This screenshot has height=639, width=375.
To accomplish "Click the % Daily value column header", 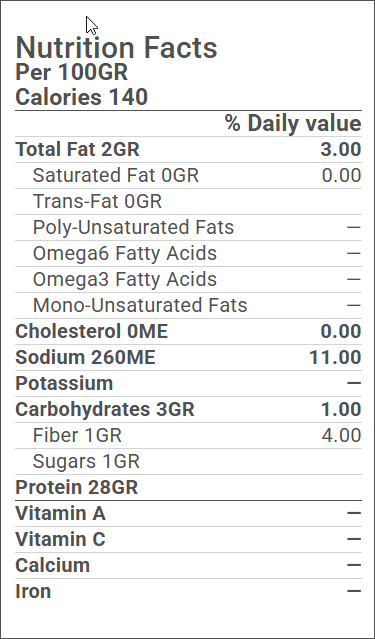I will tap(293, 123).
